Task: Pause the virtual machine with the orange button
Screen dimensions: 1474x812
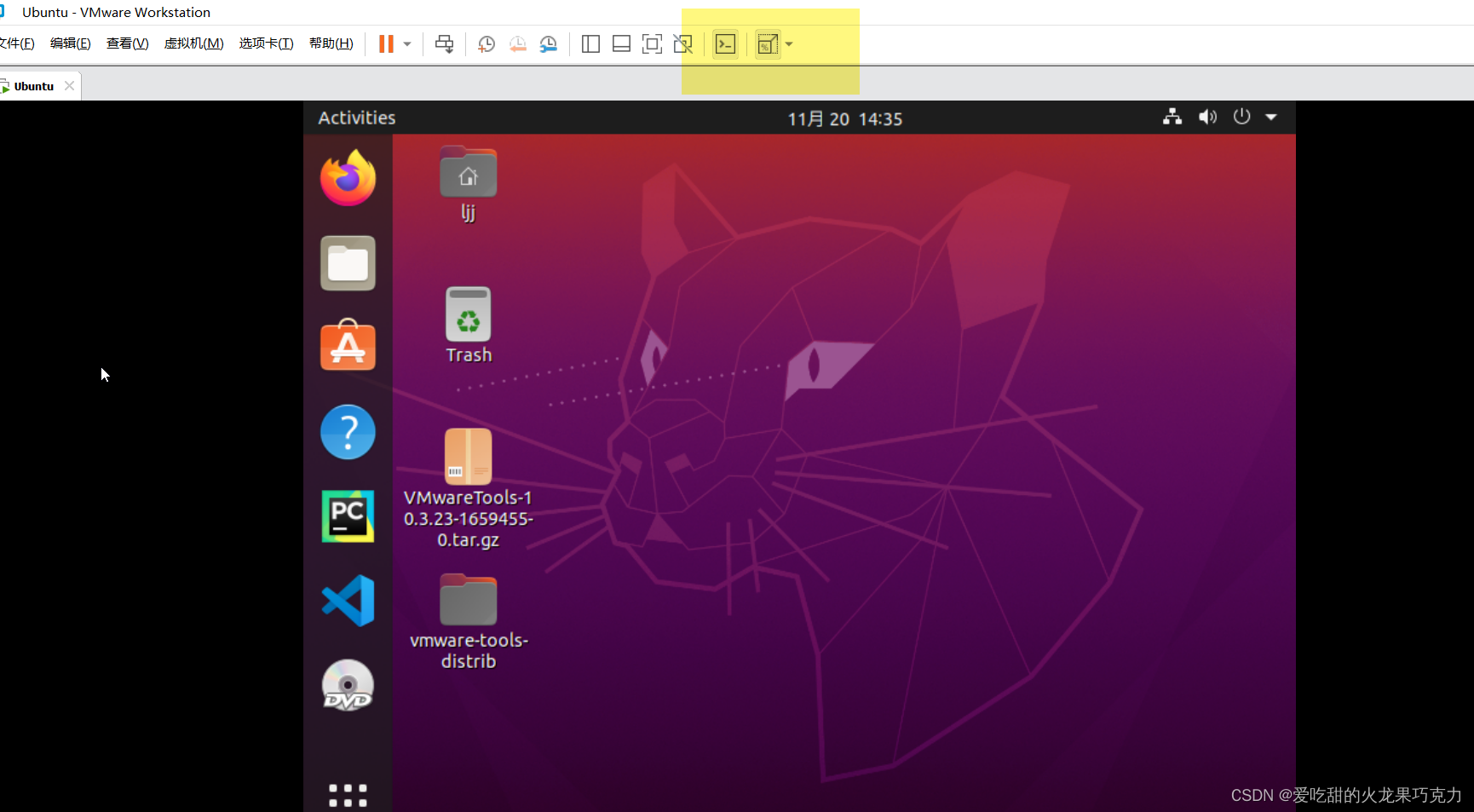Action: [x=386, y=44]
